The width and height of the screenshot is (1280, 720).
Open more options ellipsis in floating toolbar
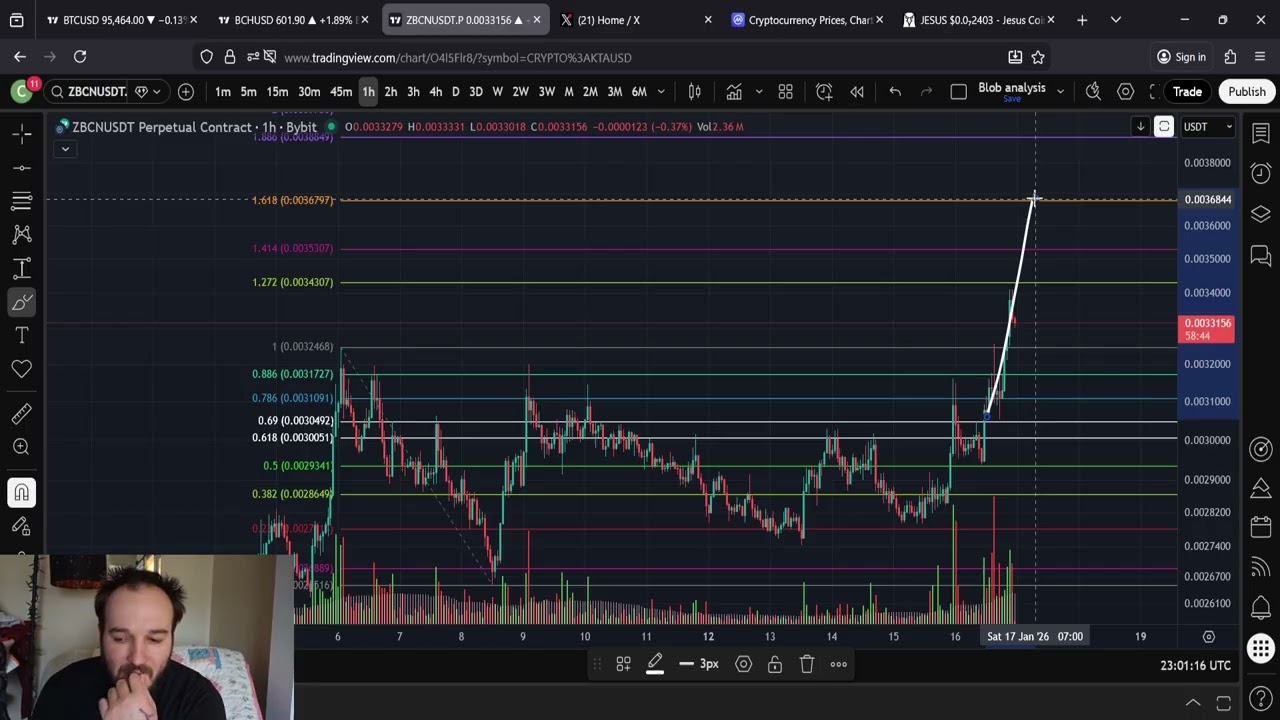tap(838, 664)
